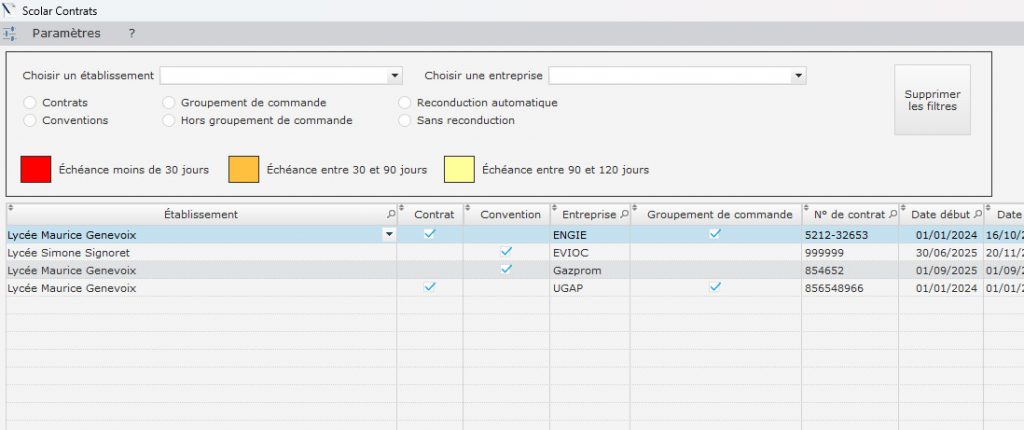Enable the Reconduction automatique filter
Screen dimensions: 1024x430
[405, 102]
